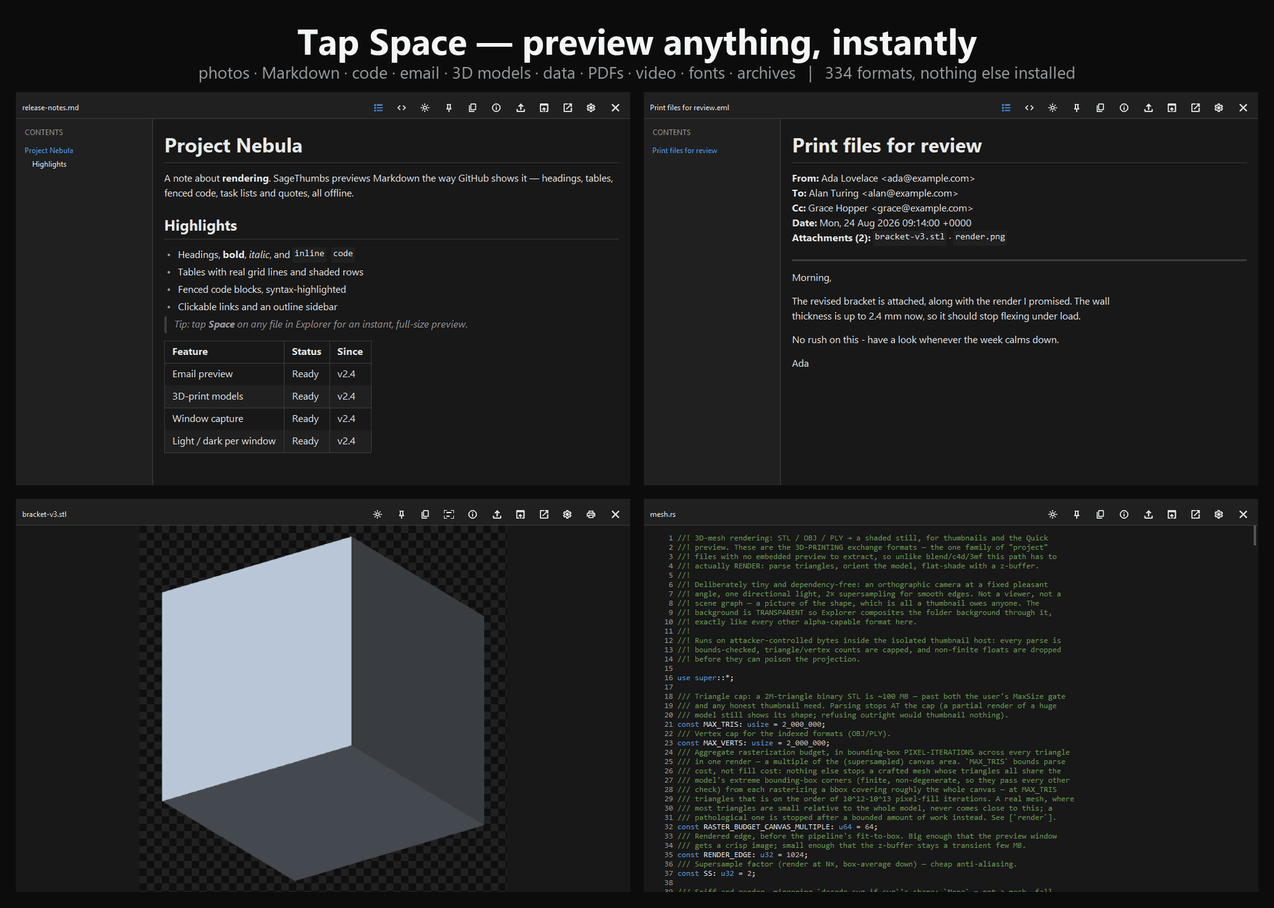Click the mesh.rs vertical scrollbar thumb
This screenshot has height=908, width=1274.
[x=1254, y=536]
